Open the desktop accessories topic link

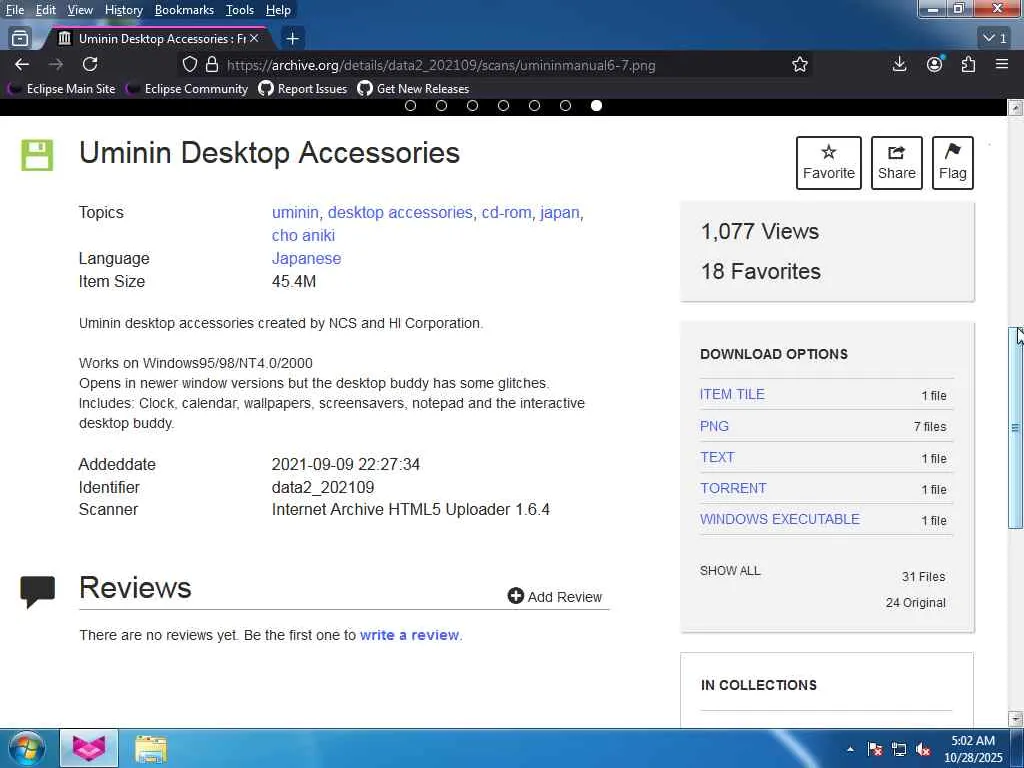coord(400,212)
